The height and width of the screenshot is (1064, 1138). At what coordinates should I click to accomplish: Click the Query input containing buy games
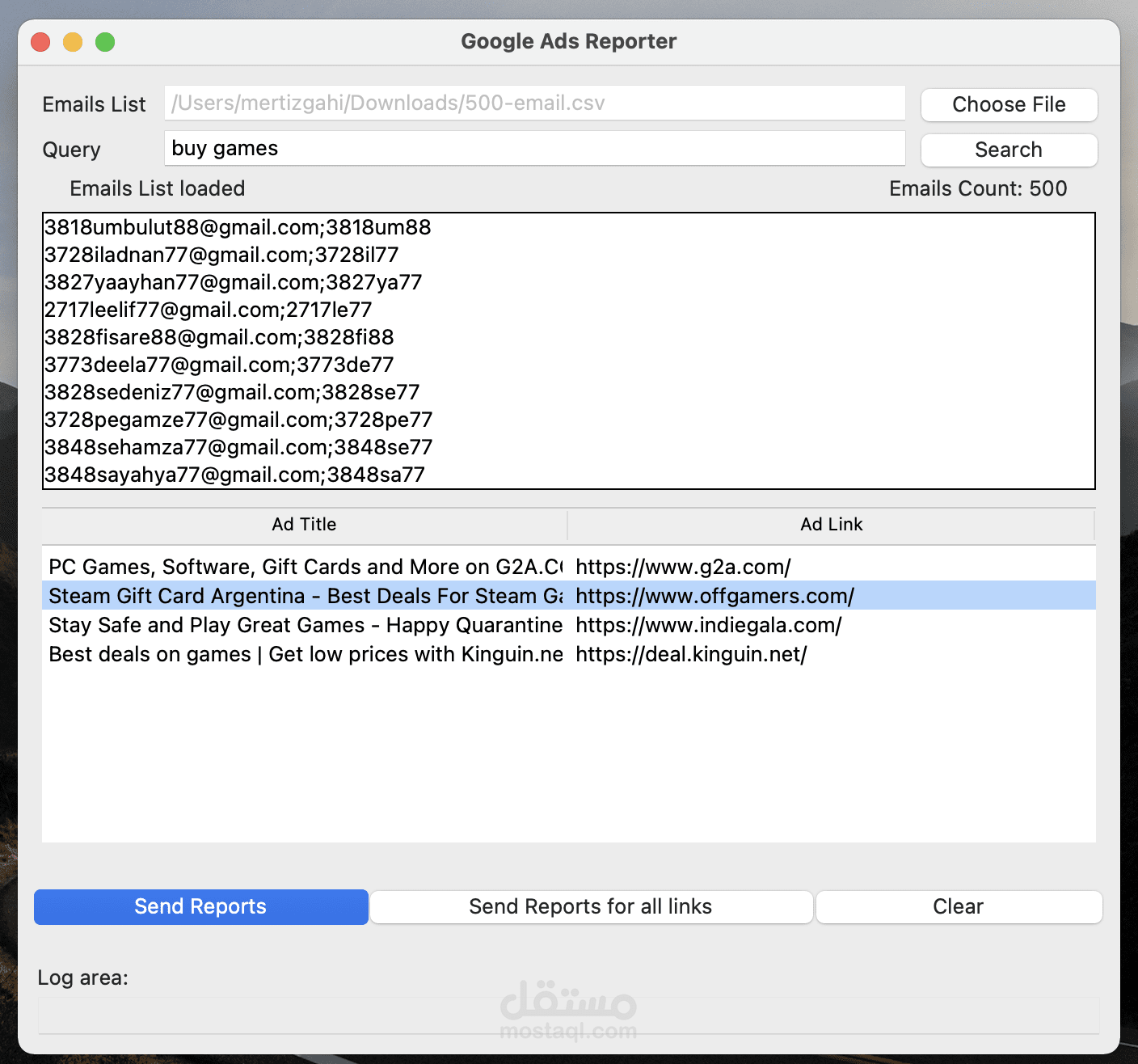coord(533,148)
